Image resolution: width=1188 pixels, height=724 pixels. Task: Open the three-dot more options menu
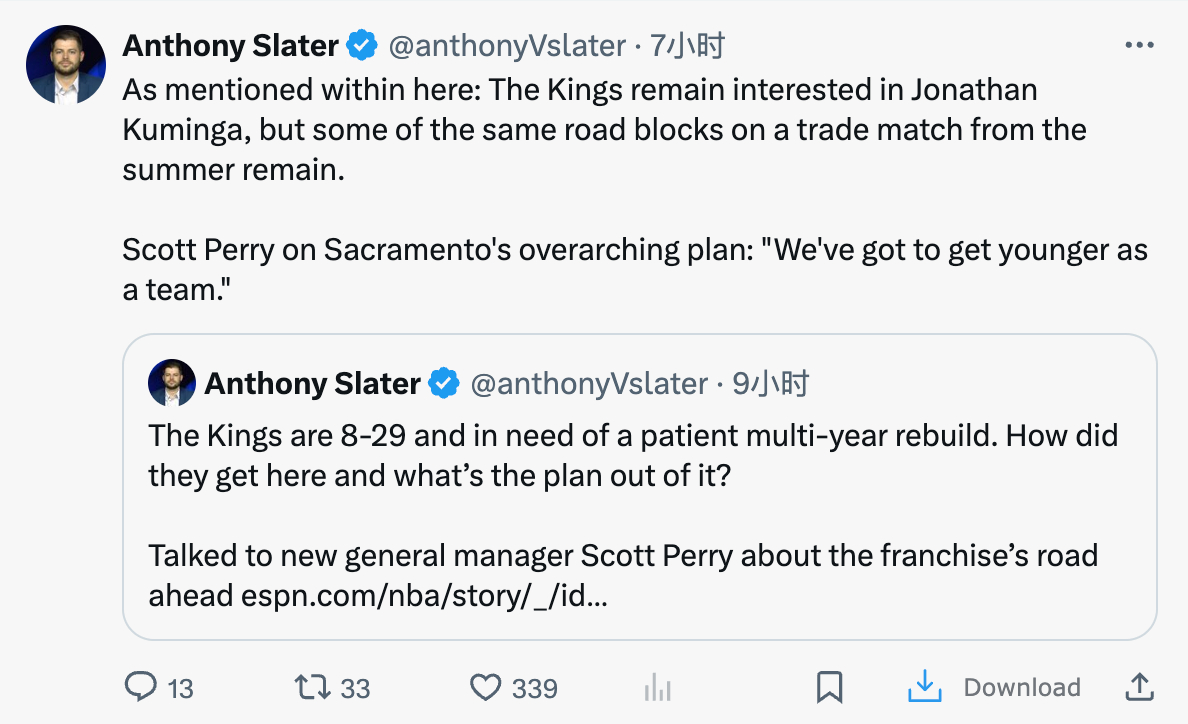(1139, 45)
